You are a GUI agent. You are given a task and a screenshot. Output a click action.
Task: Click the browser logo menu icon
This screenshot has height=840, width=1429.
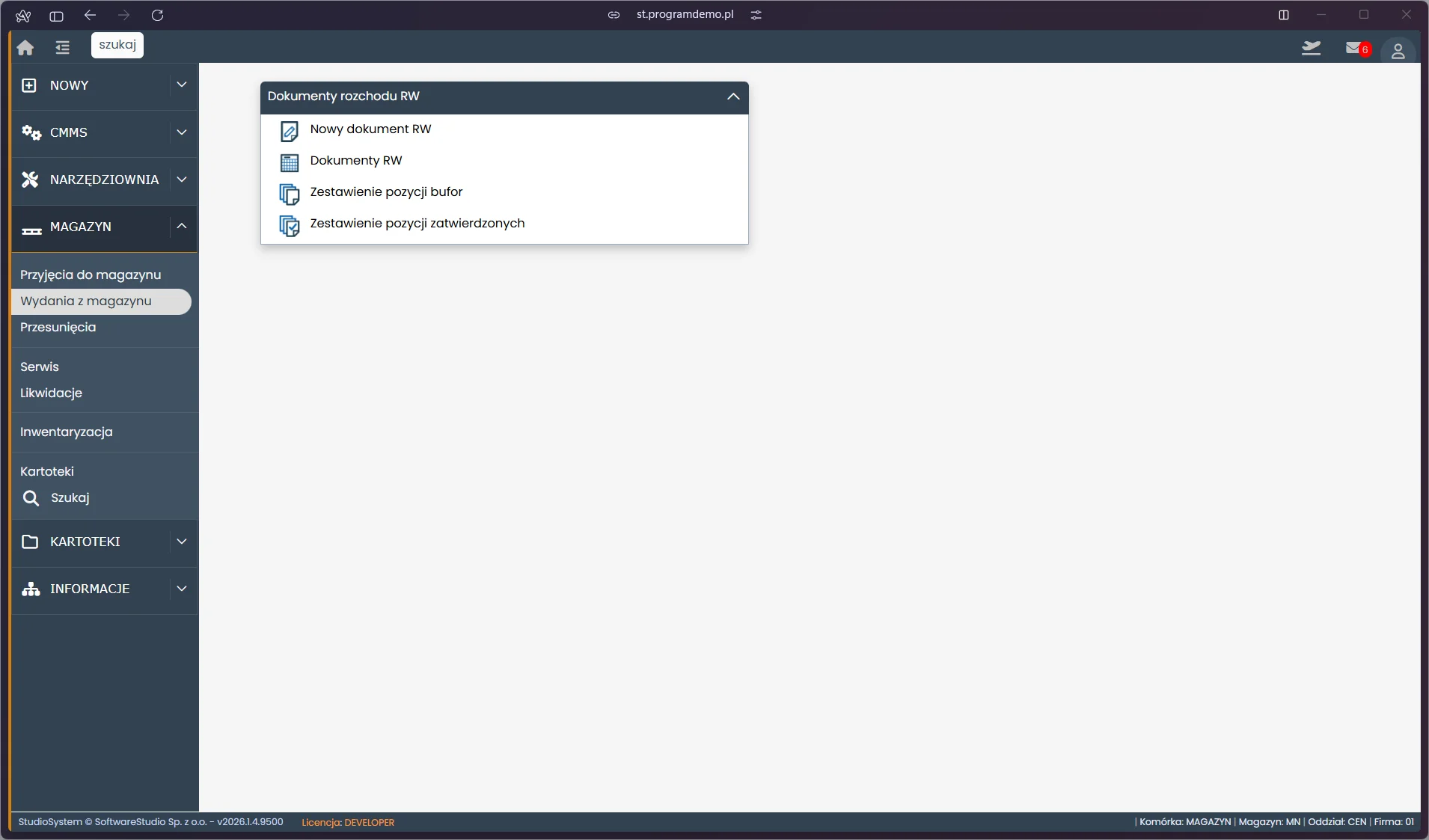tap(23, 15)
